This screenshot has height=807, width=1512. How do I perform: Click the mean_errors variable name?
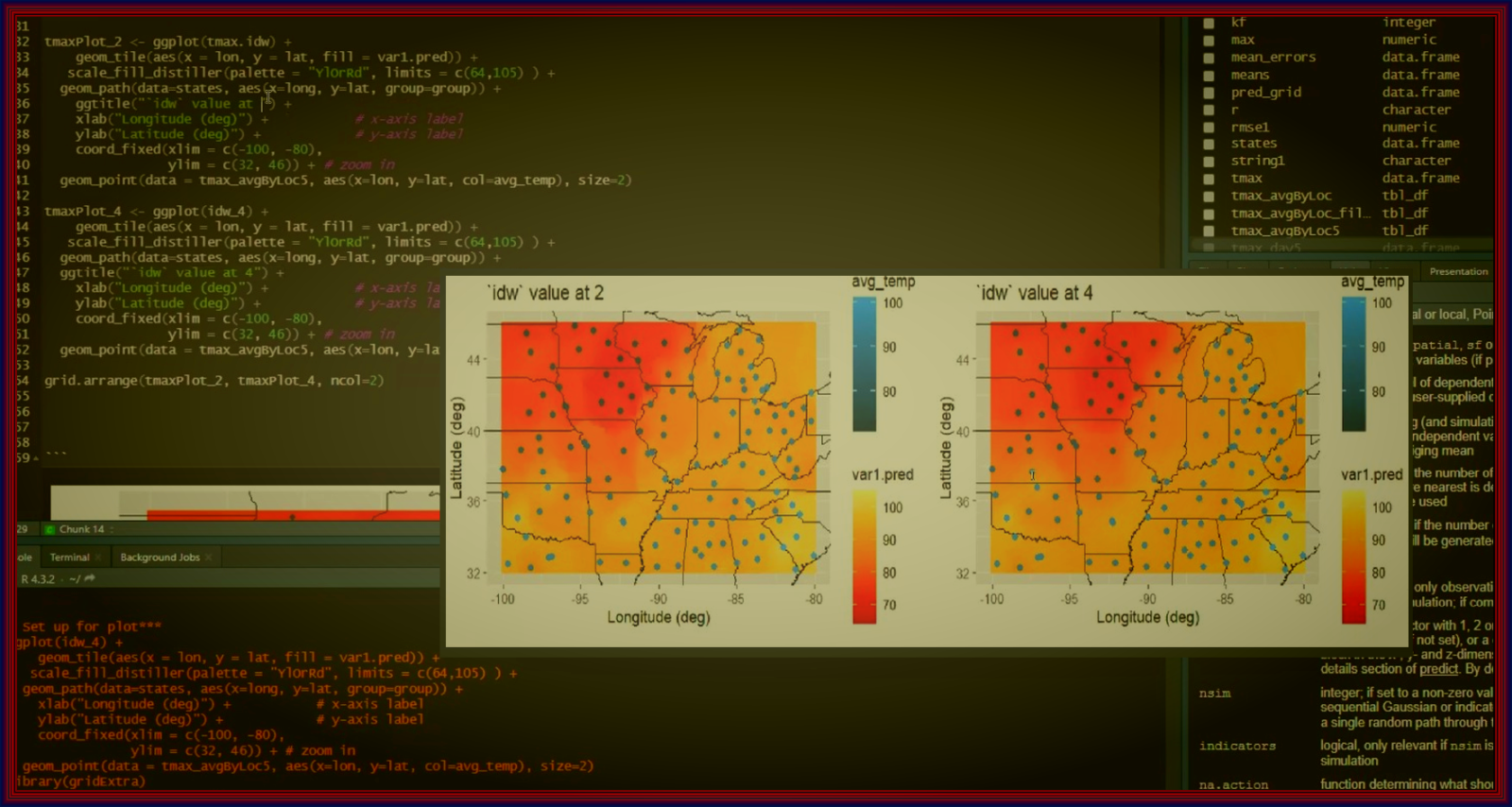pyautogui.click(x=1273, y=58)
